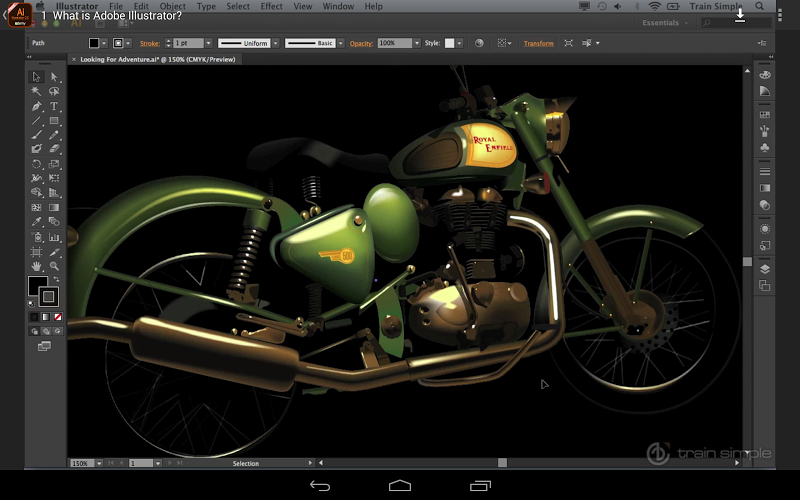Viewport: 800px width, 500px height.
Task: Open the Symbols panel icon
Action: coord(765,147)
